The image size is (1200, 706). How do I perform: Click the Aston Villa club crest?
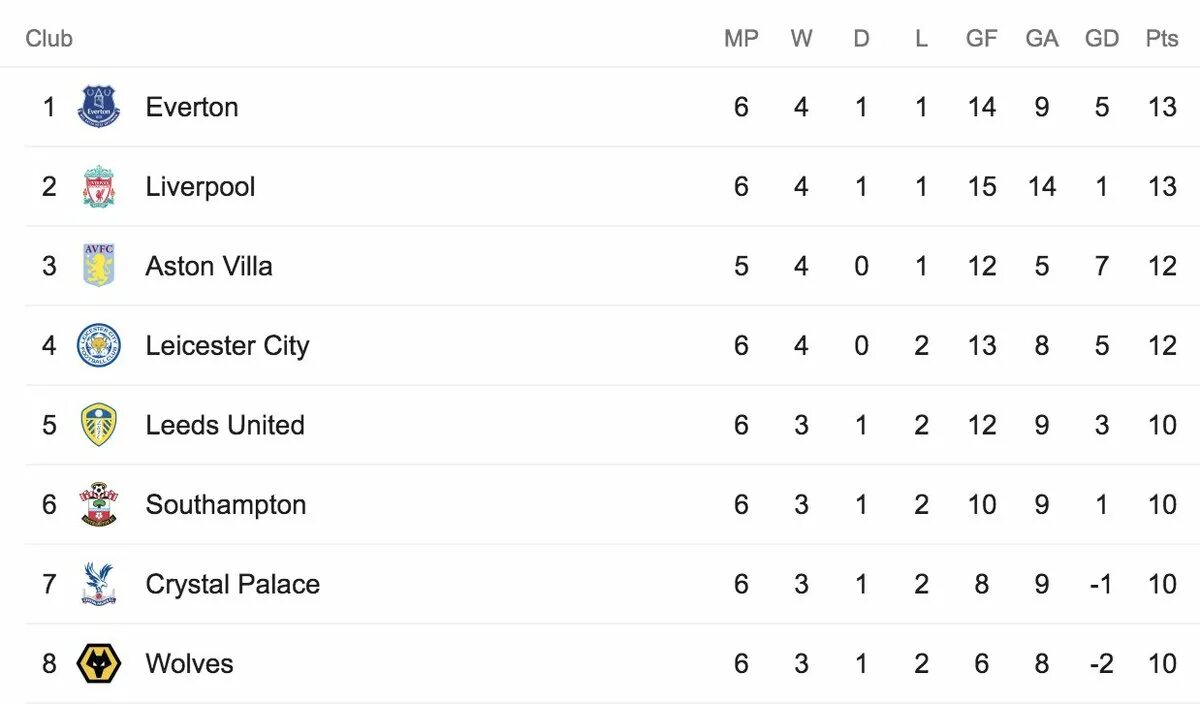tap(99, 266)
